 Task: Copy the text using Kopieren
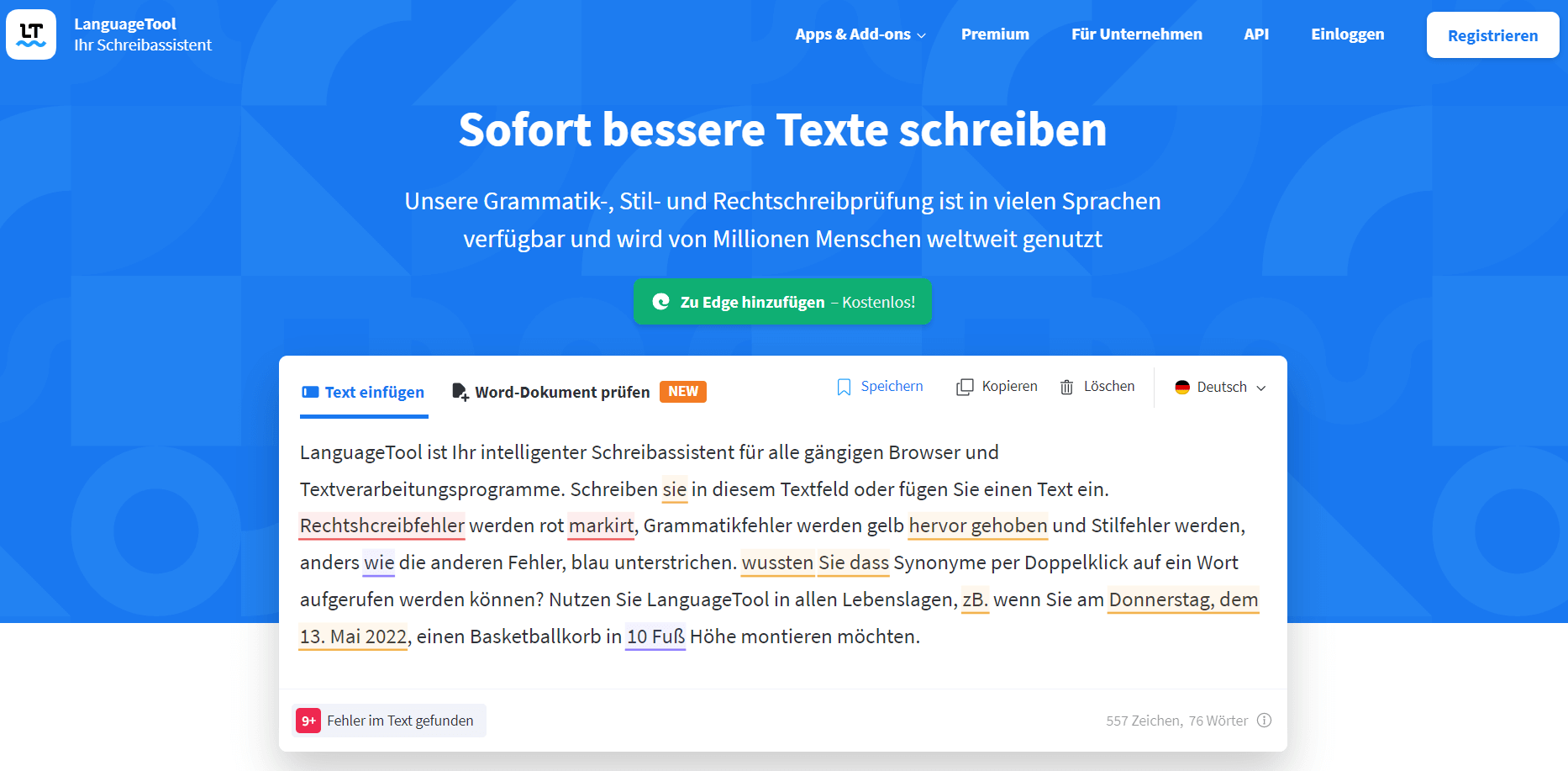(997, 387)
